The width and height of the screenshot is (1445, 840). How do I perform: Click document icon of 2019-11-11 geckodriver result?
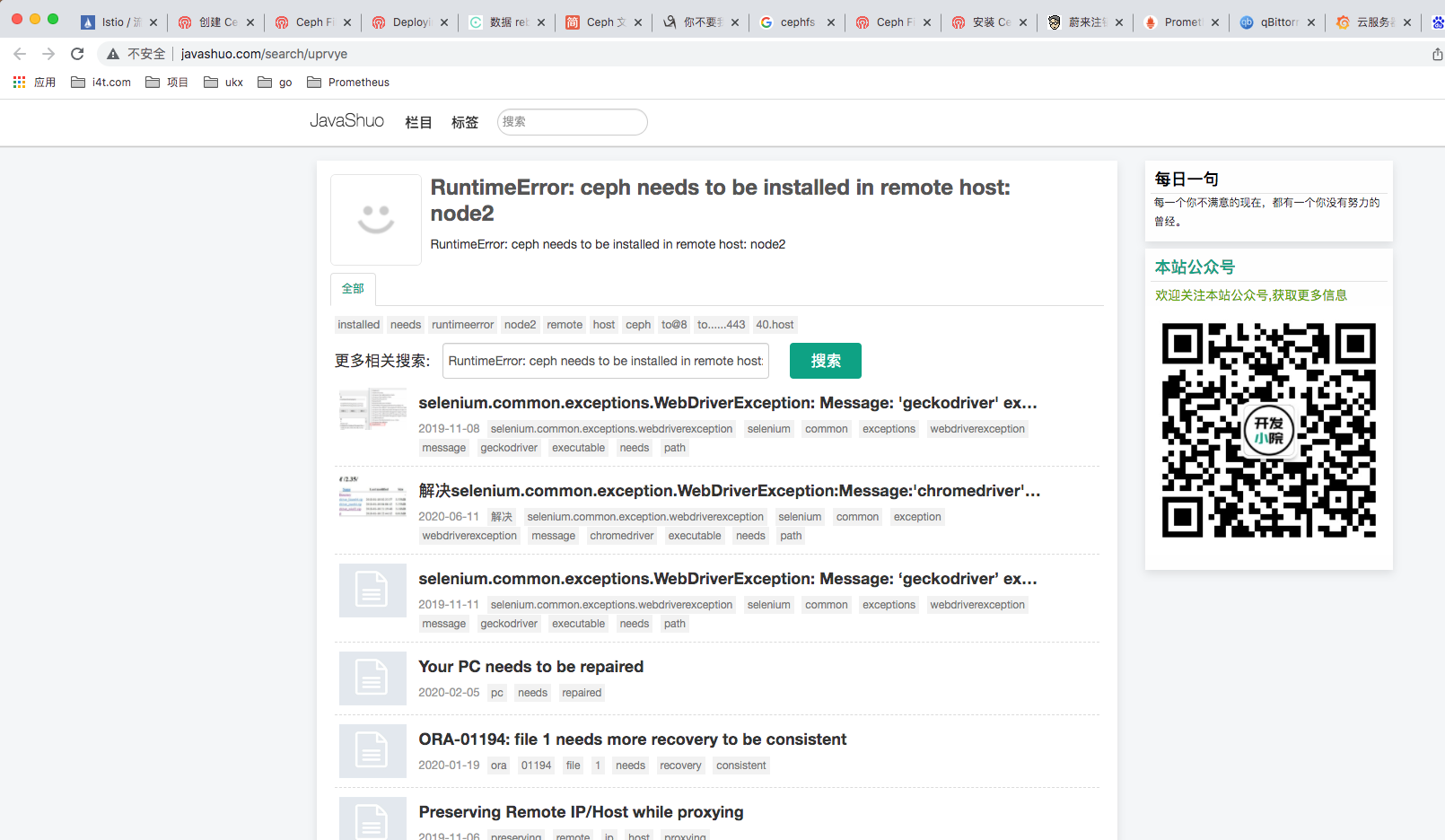click(x=372, y=591)
